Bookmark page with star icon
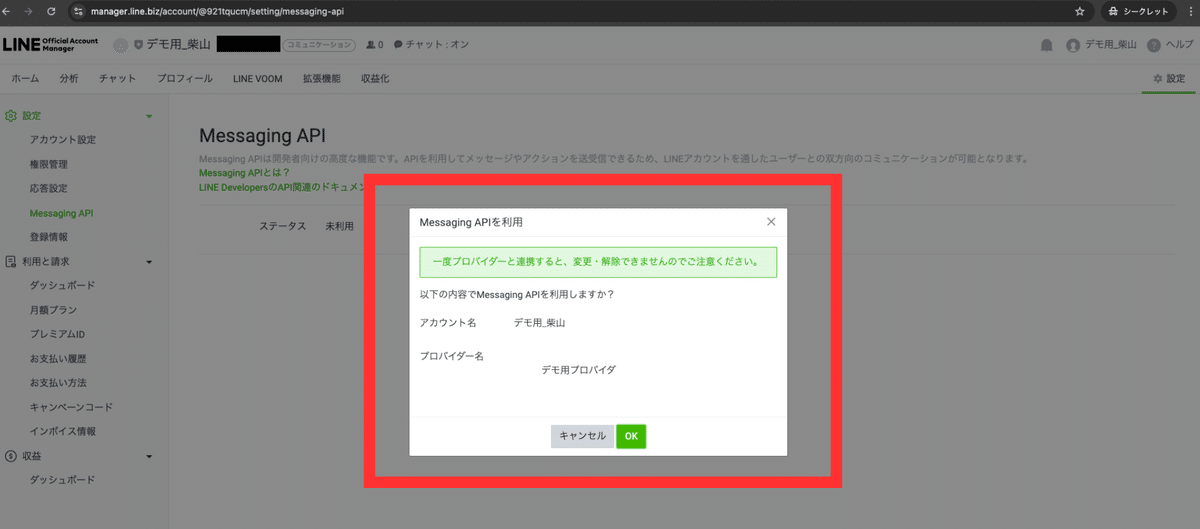 click(1079, 11)
